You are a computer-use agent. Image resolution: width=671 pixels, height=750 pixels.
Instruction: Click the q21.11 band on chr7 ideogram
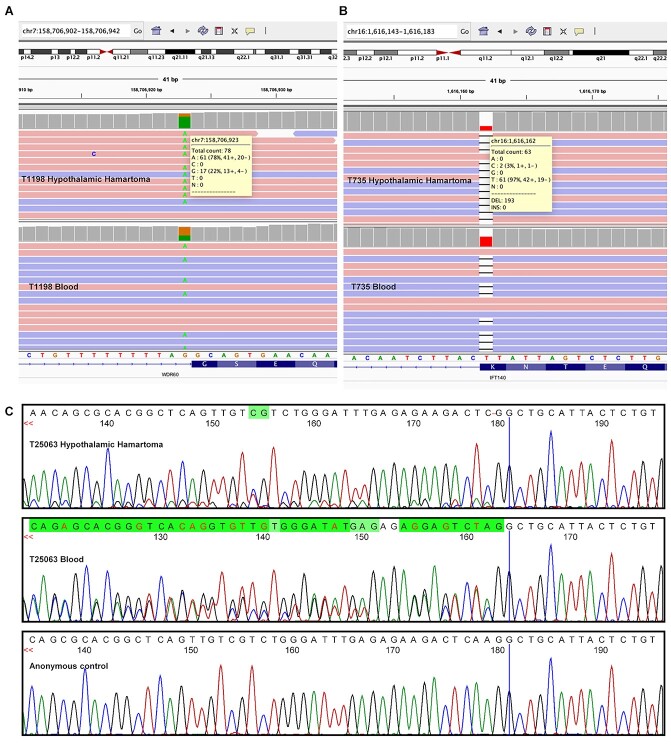(180, 52)
